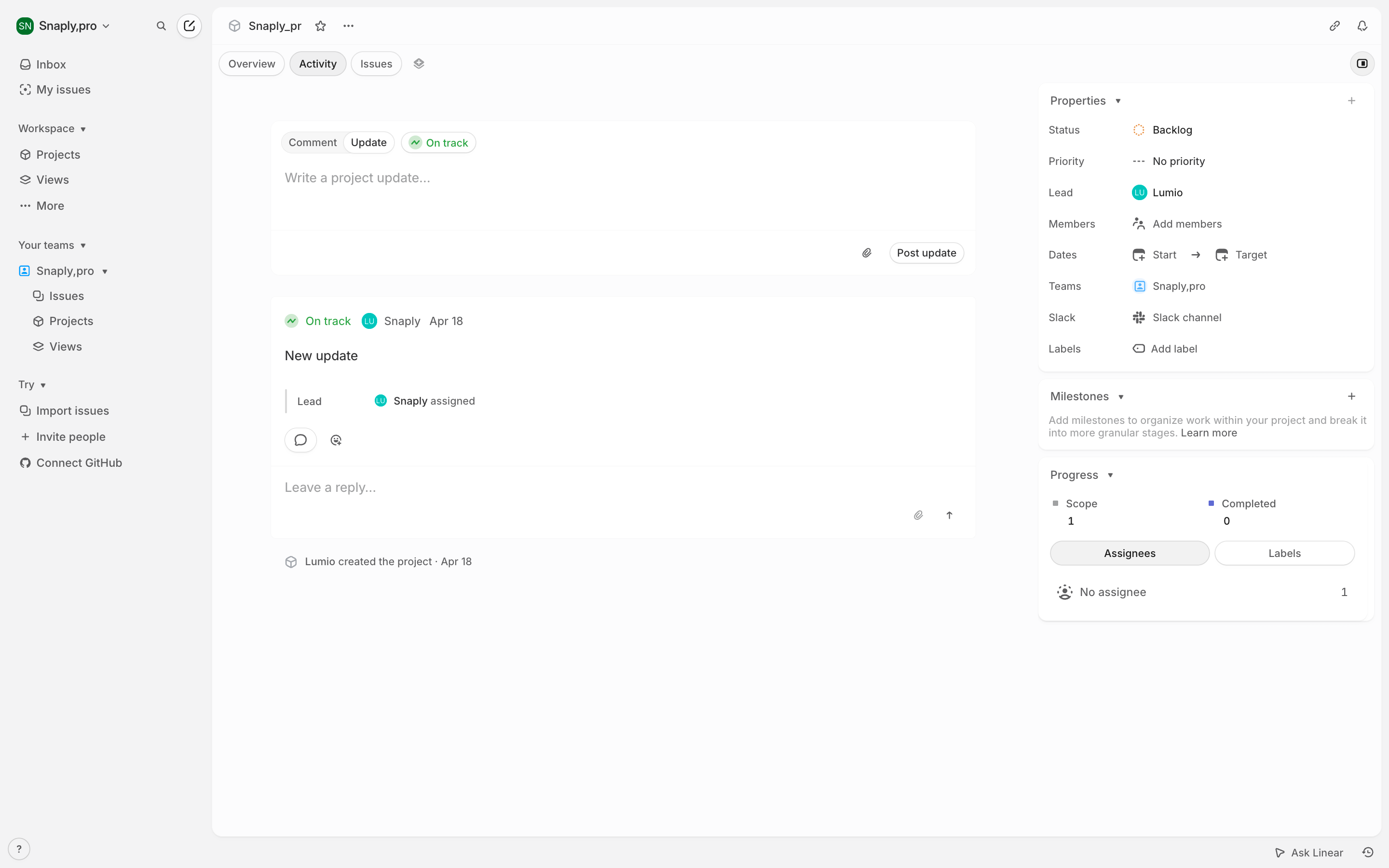Add a milestone with plus icon
The width and height of the screenshot is (1389, 868).
(x=1352, y=397)
